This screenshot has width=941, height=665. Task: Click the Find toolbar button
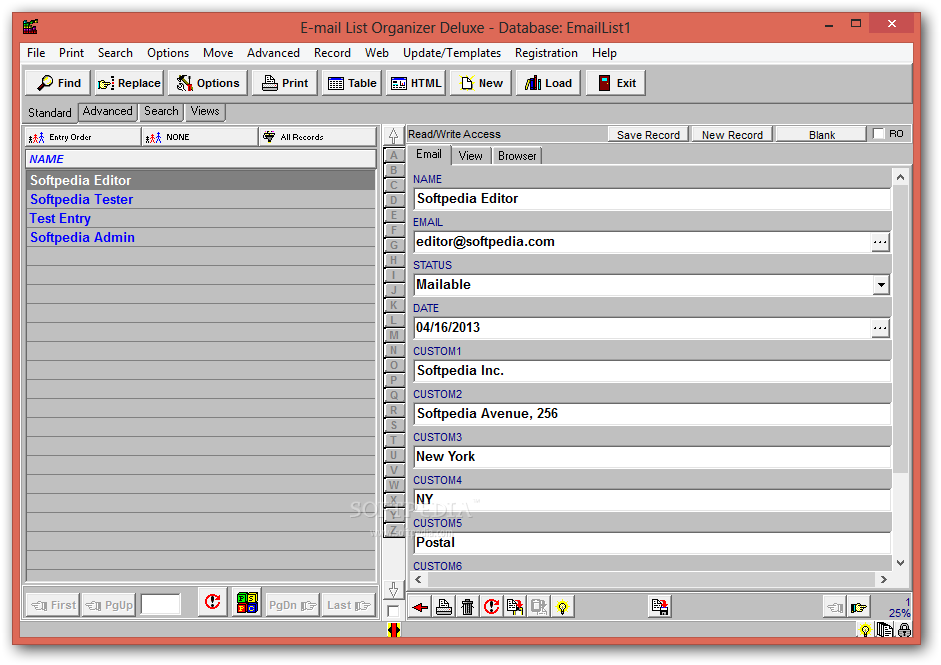pos(58,83)
